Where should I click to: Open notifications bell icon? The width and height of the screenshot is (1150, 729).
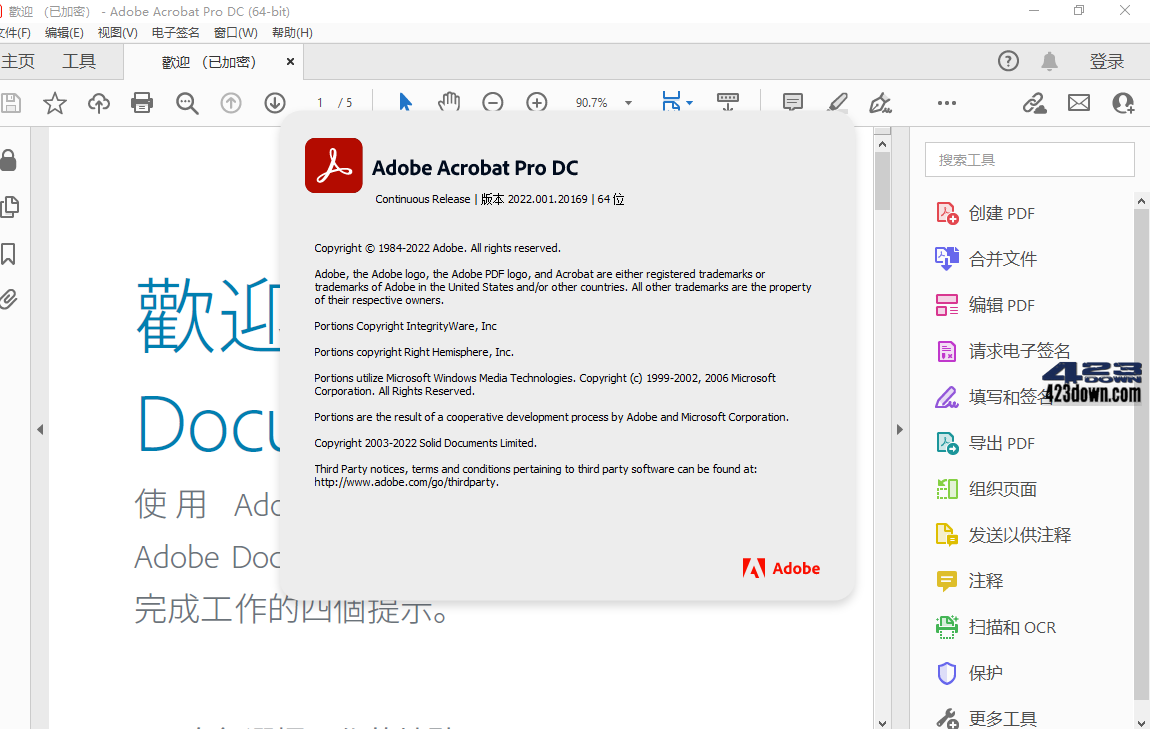click(x=1050, y=61)
